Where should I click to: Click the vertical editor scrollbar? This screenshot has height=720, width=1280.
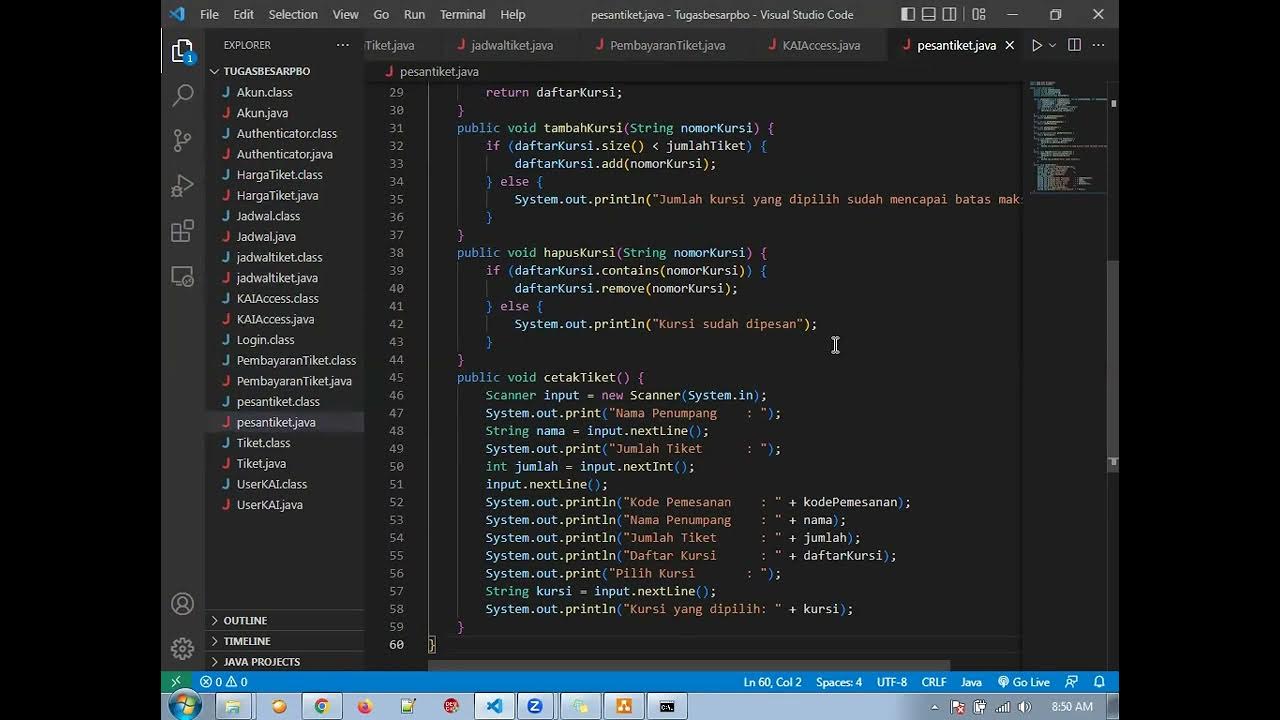point(1113,365)
